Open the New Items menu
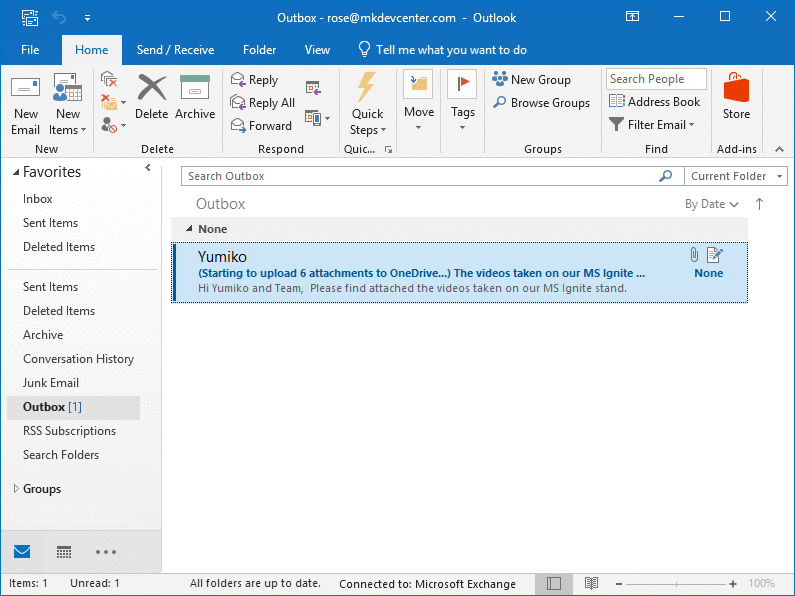This screenshot has width=795, height=596. [67, 105]
